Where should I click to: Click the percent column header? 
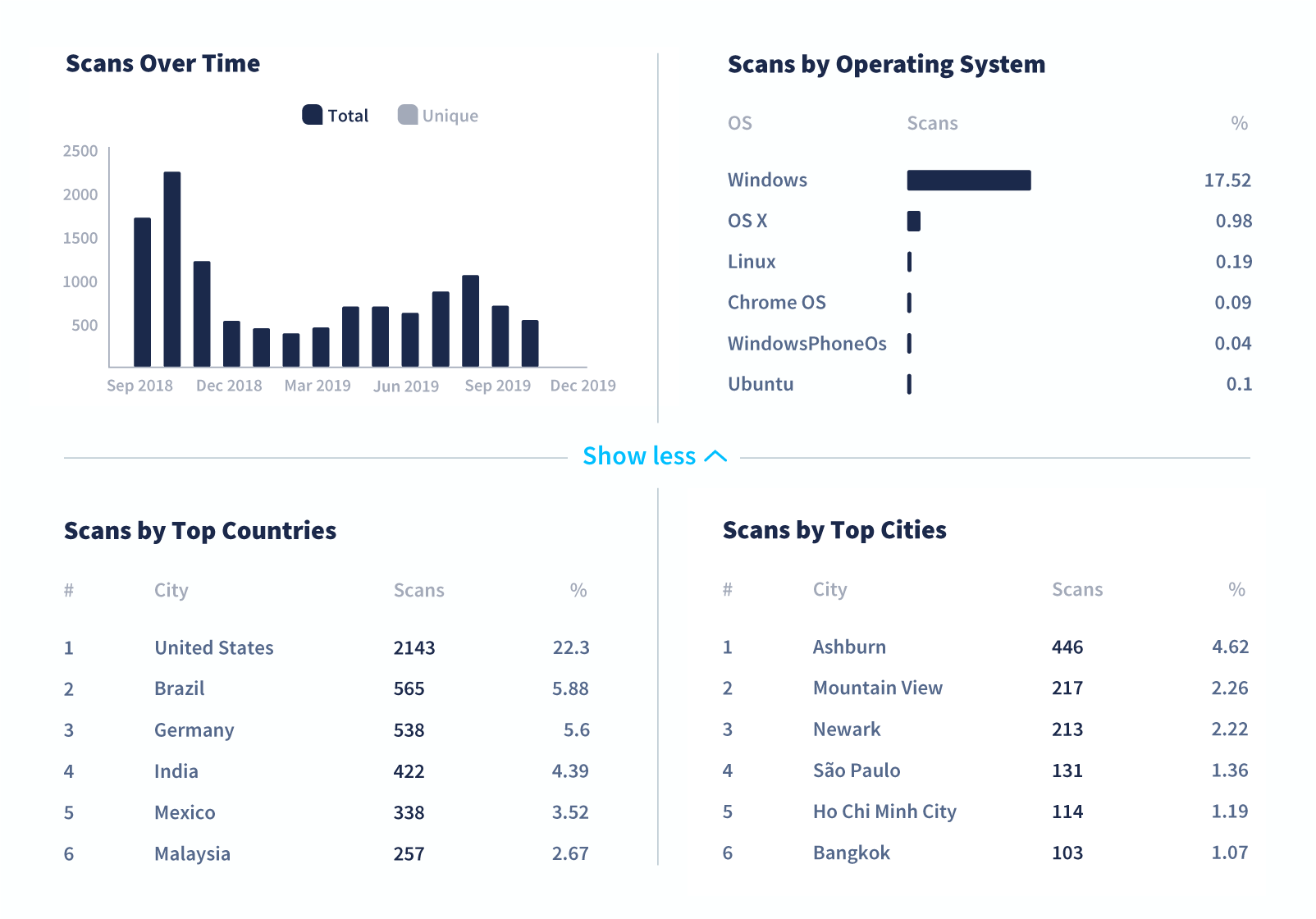pos(578,590)
